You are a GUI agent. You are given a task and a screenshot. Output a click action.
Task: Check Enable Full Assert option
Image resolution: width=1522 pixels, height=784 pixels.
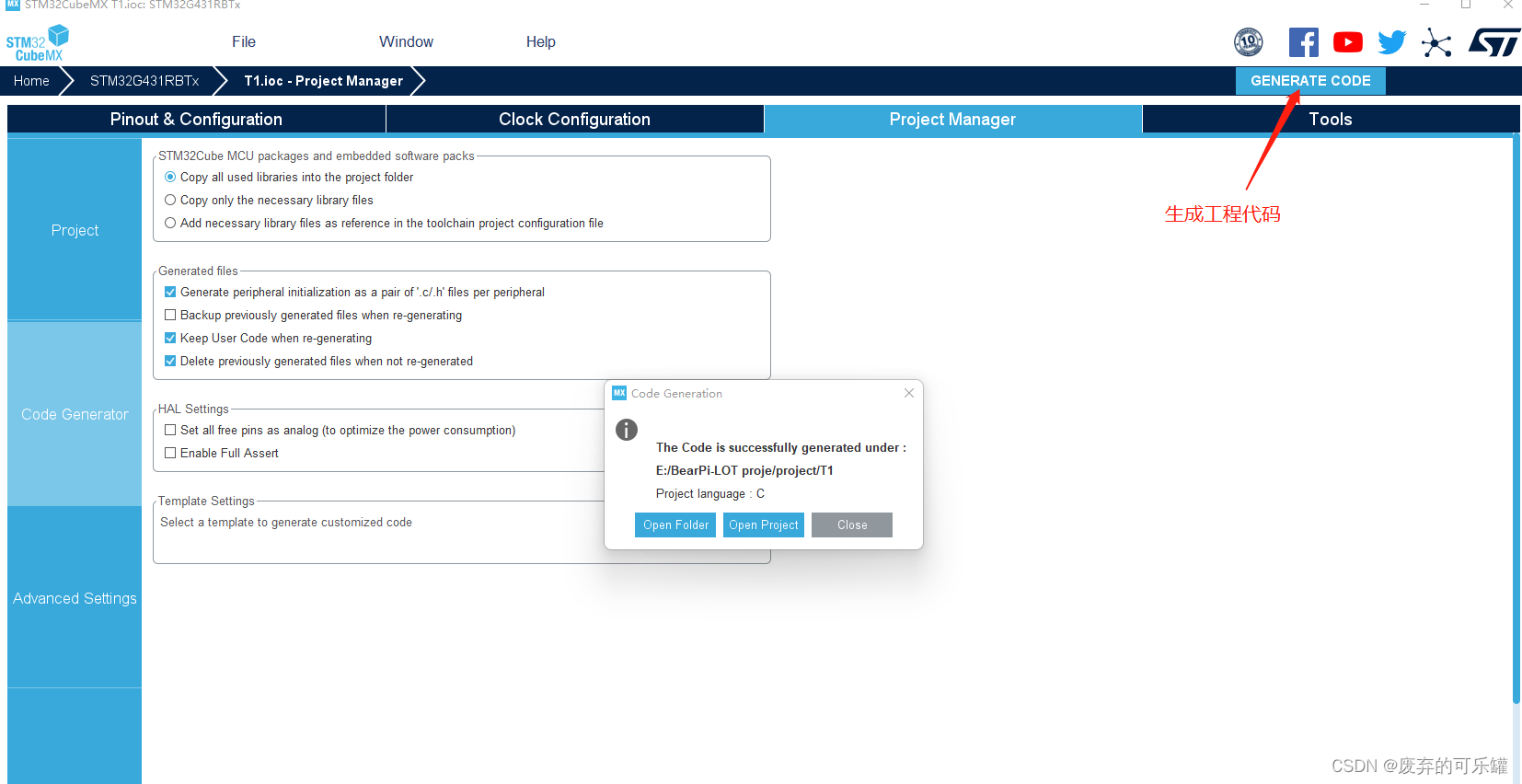coord(170,453)
